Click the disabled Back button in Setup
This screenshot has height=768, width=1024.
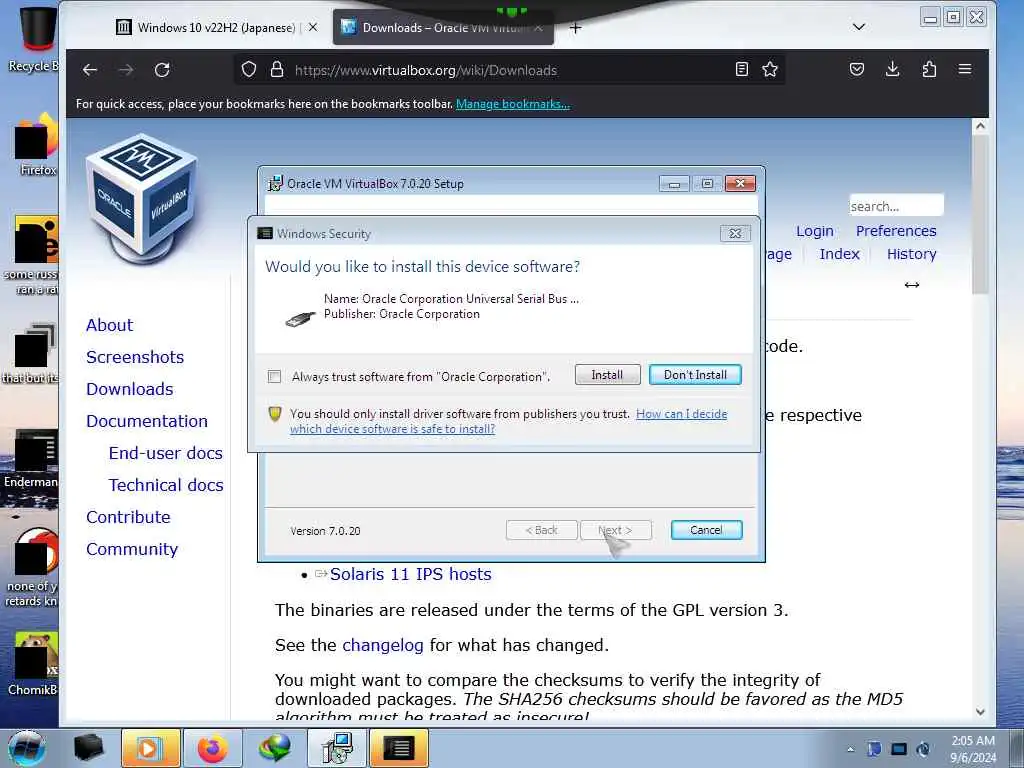pyautogui.click(x=541, y=530)
